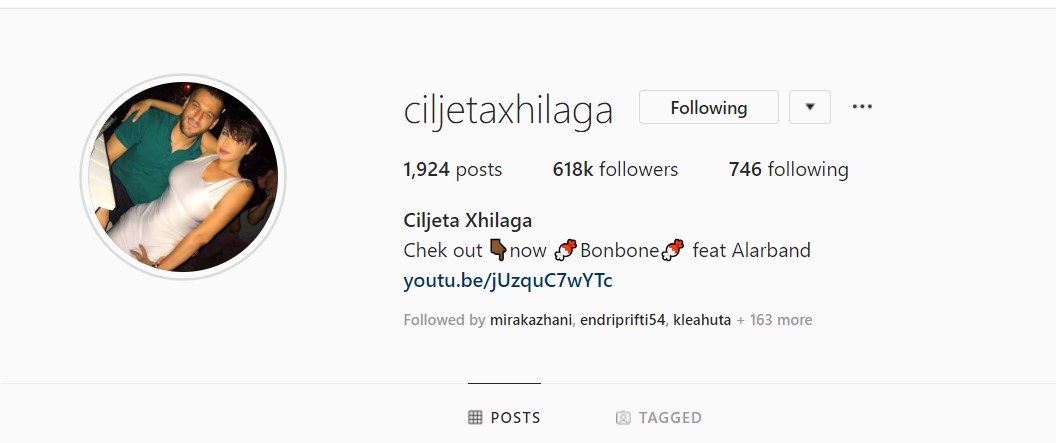Toggle the Following button
The height and width of the screenshot is (443, 1056).
point(708,107)
